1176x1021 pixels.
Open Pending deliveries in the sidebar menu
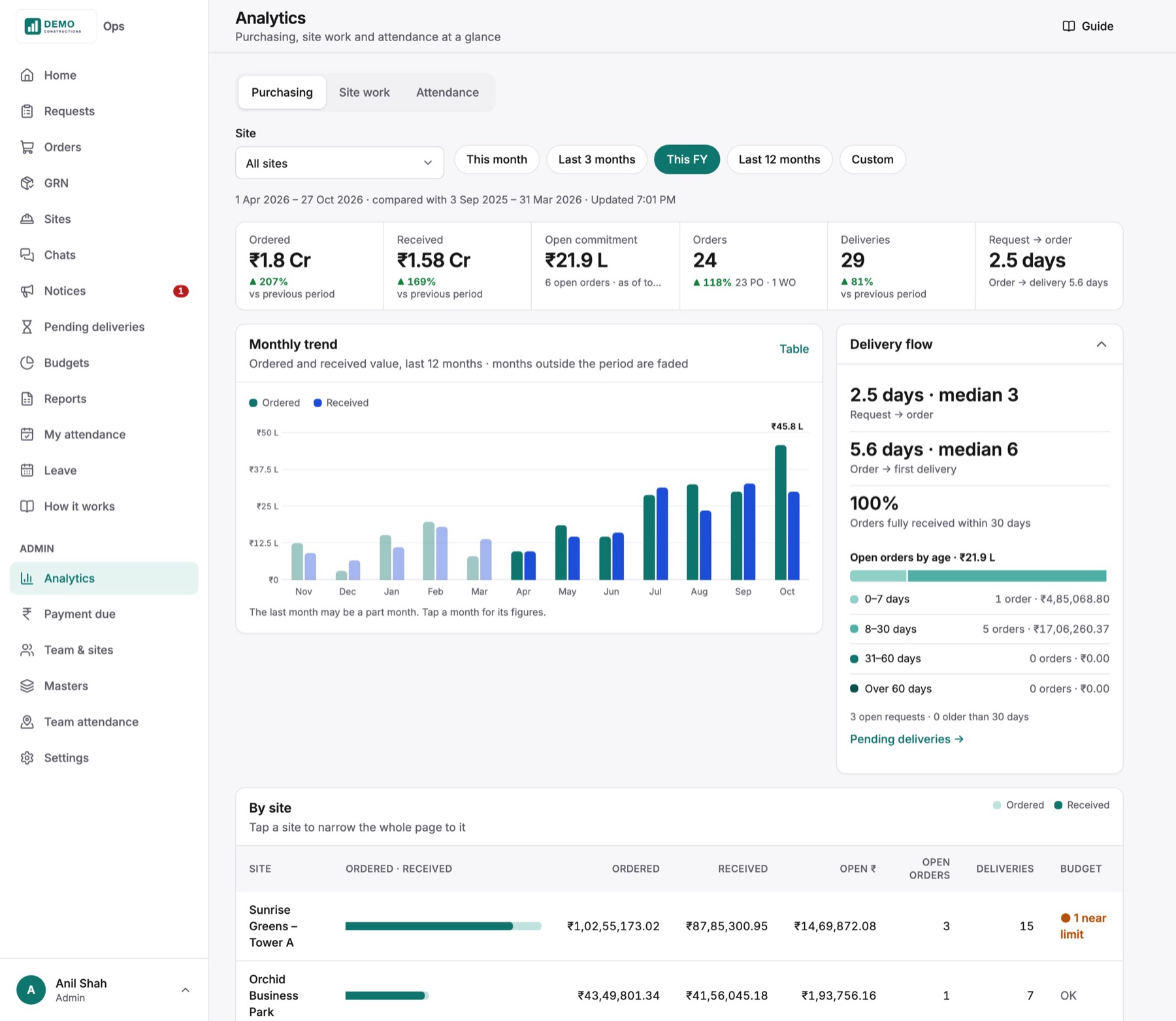104,327
